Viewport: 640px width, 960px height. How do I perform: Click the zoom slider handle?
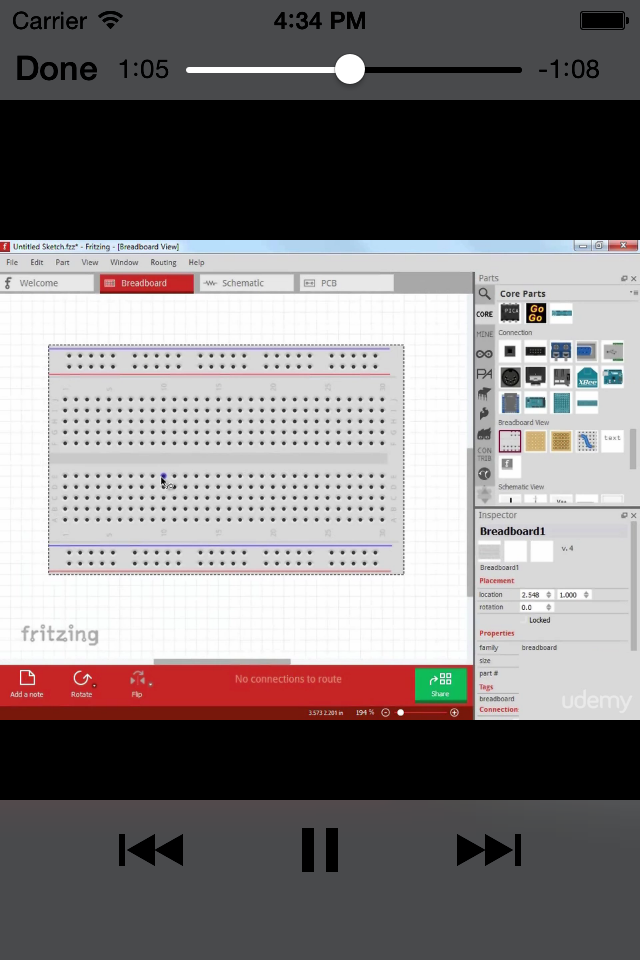[x=401, y=712]
